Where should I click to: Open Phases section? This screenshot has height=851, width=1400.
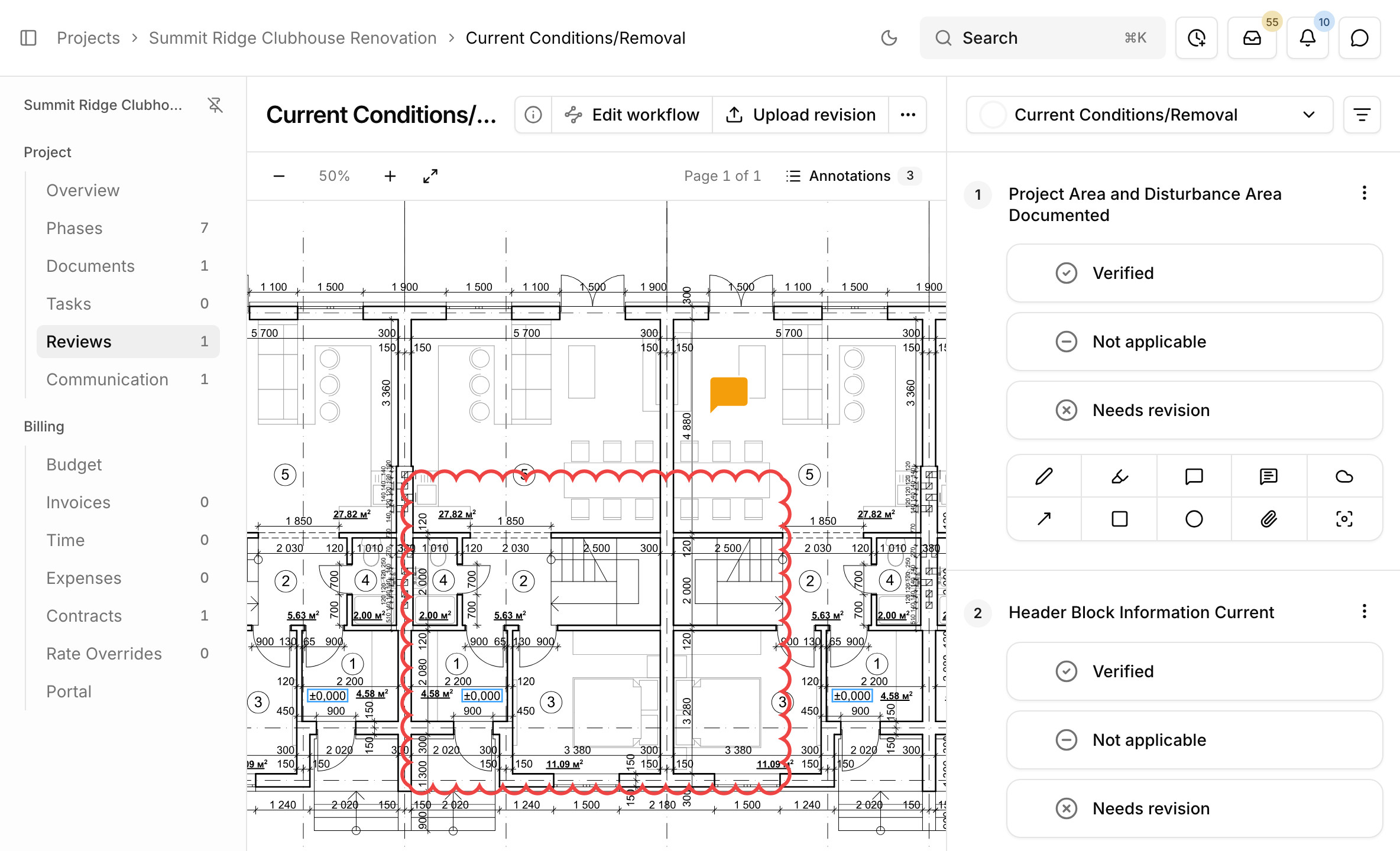128,228
